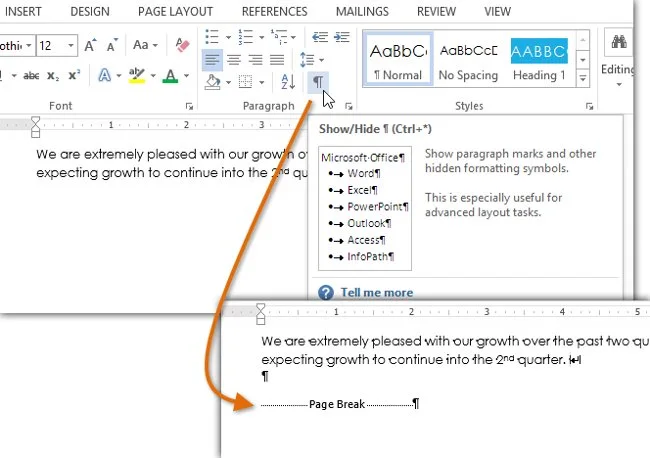Viewport: 650px width, 458px height.
Task: Click the Find binoculars icon in Editing
Action: [x=618, y=42]
